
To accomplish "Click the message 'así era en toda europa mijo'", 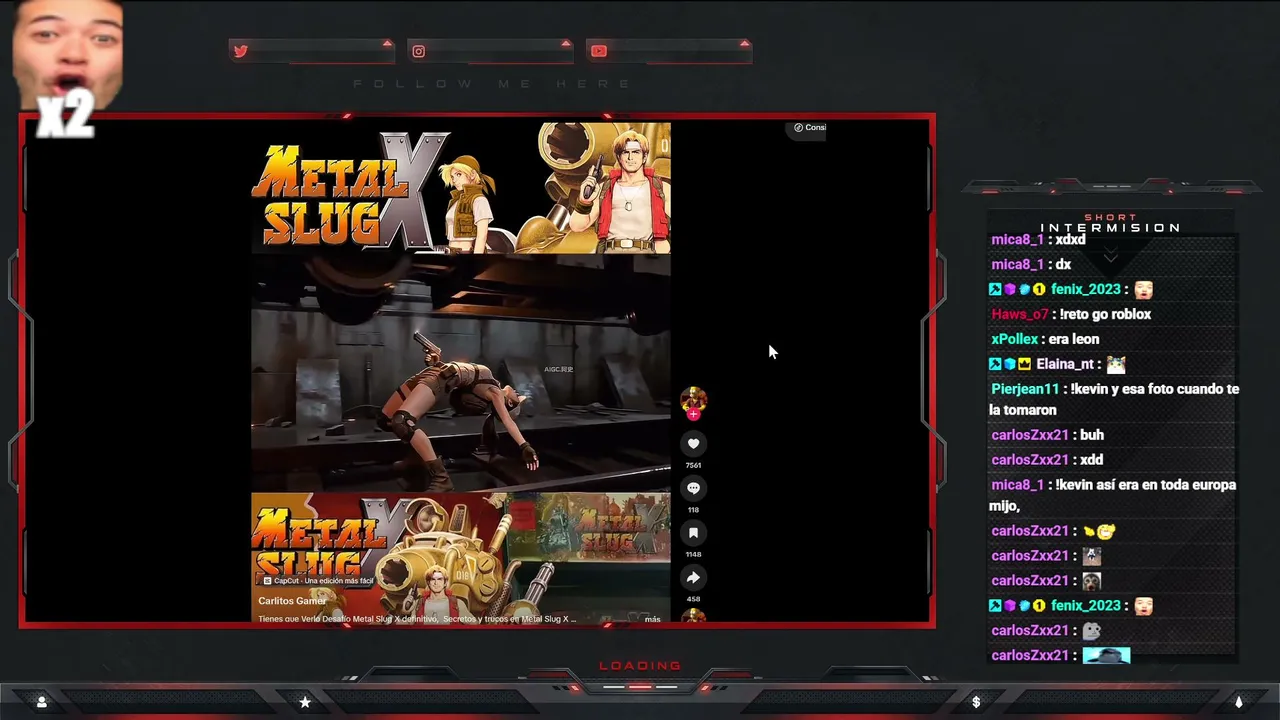I will click(1113, 496).
